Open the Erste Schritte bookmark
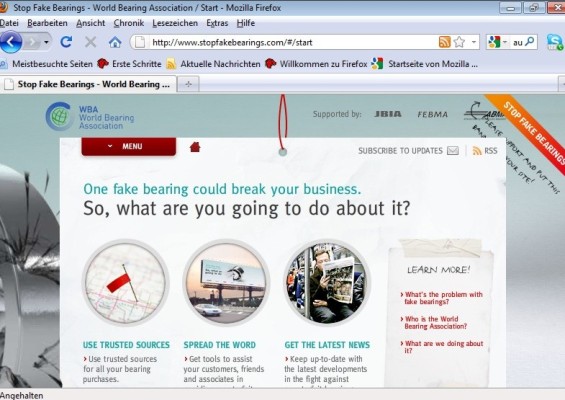This screenshot has height=400, width=565. [x=129, y=64]
